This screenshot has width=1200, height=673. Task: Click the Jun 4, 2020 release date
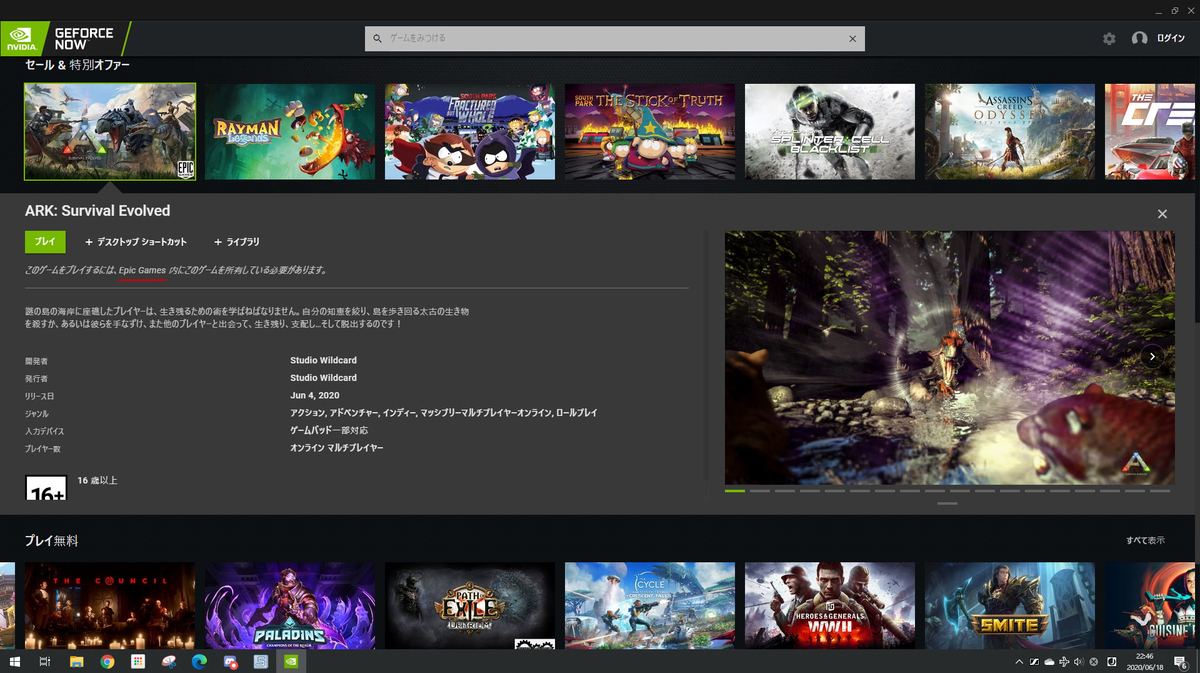[317, 395]
